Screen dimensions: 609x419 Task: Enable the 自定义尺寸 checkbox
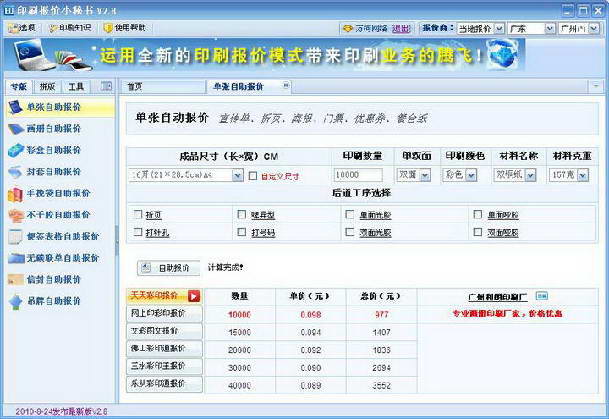coord(253,176)
